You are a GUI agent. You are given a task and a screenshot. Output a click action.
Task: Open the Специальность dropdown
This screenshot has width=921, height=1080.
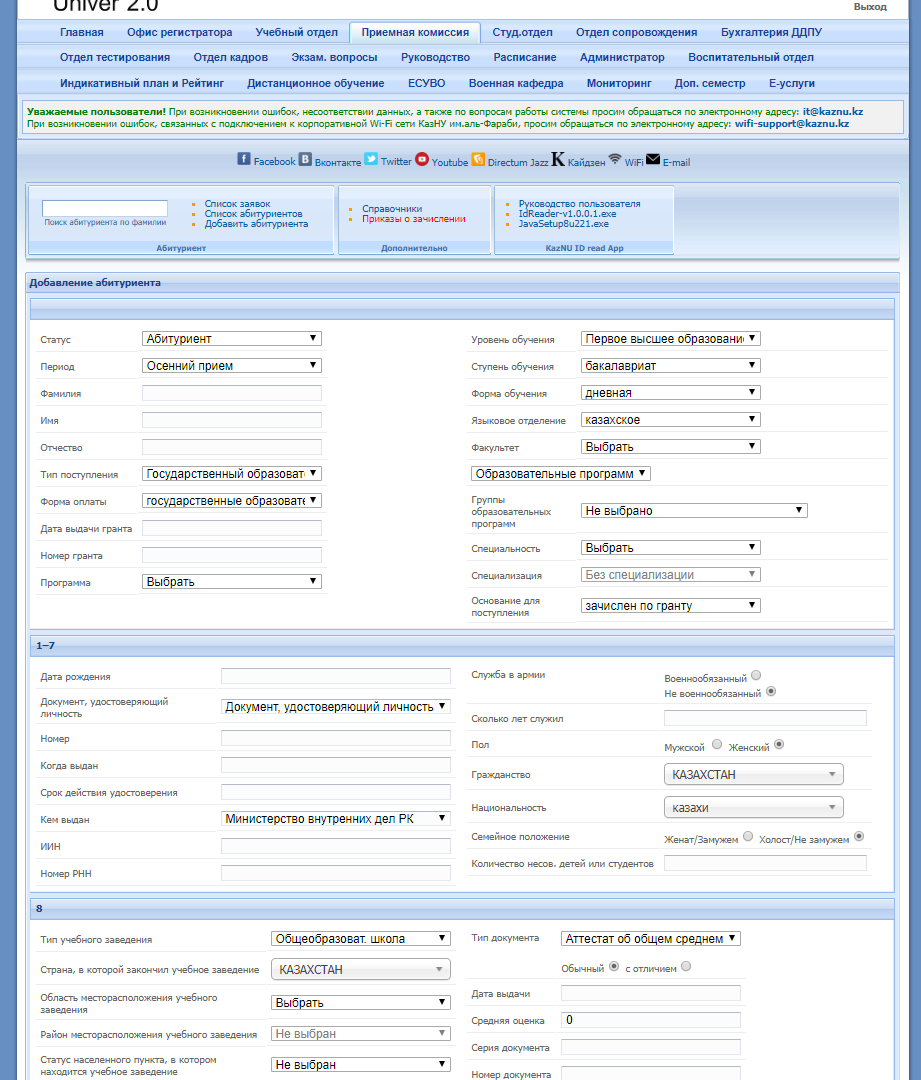tap(670, 548)
